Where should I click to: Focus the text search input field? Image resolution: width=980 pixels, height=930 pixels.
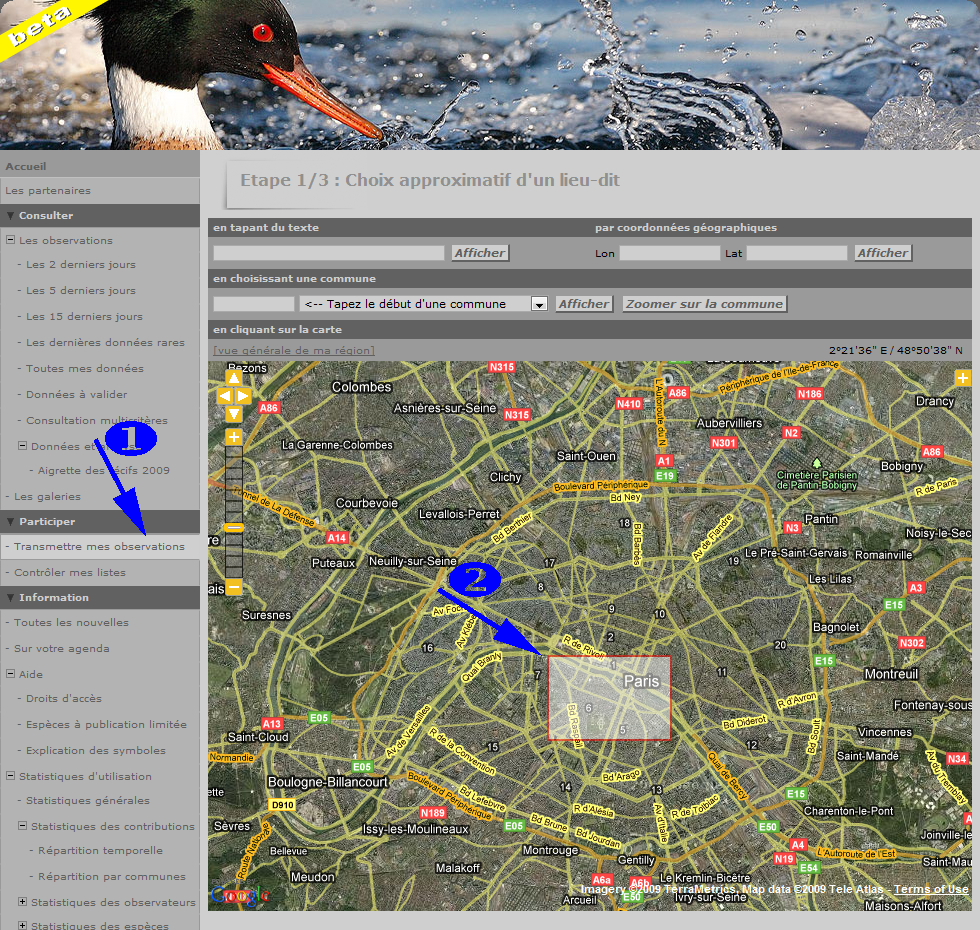click(x=329, y=253)
